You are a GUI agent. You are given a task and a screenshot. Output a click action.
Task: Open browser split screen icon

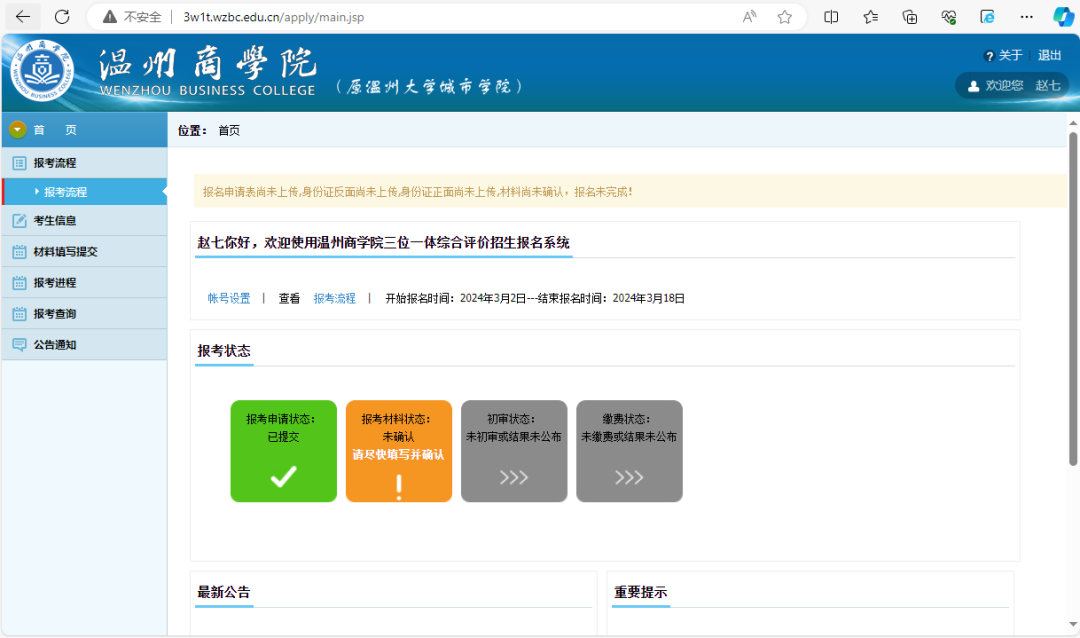click(x=831, y=16)
